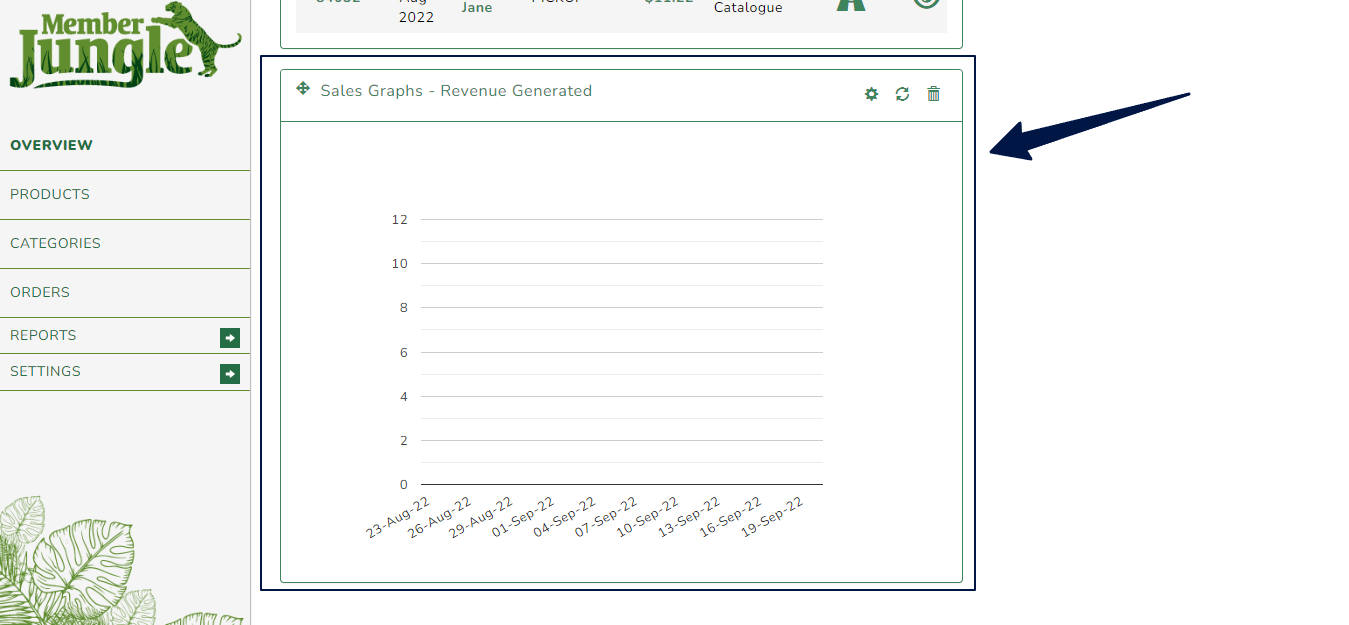Open the Overview menu item

tap(51, 145)
